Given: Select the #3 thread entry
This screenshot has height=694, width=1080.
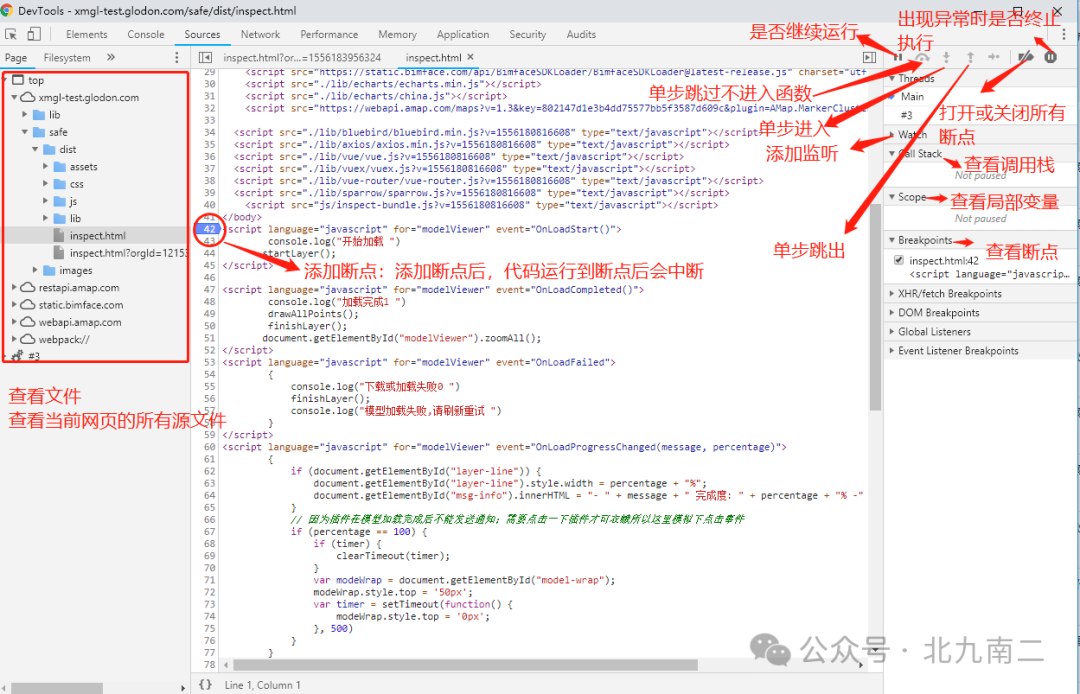Looking at the screenshot, I should (906, 115).
